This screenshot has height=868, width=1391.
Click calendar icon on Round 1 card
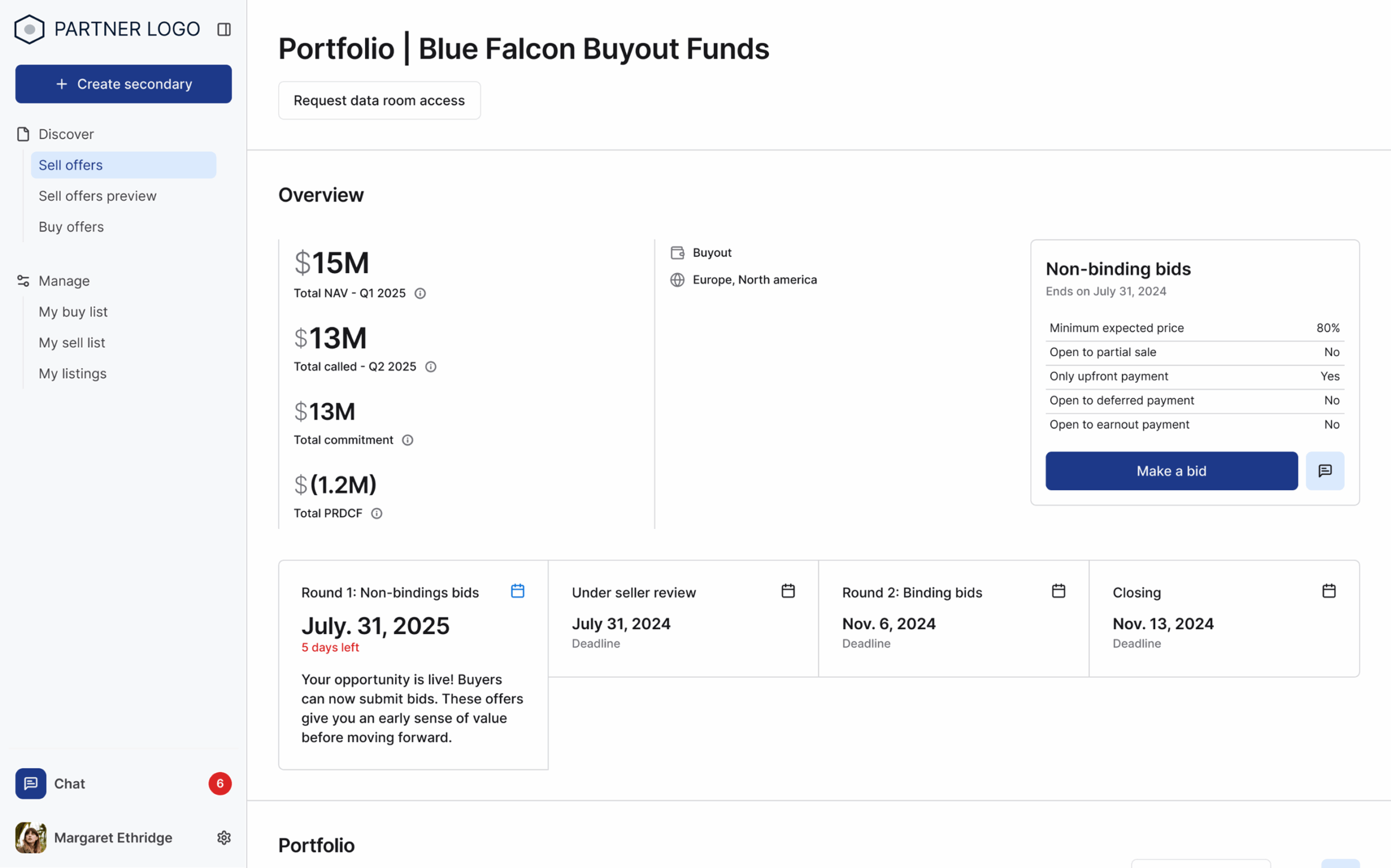[x=517, y=591]
